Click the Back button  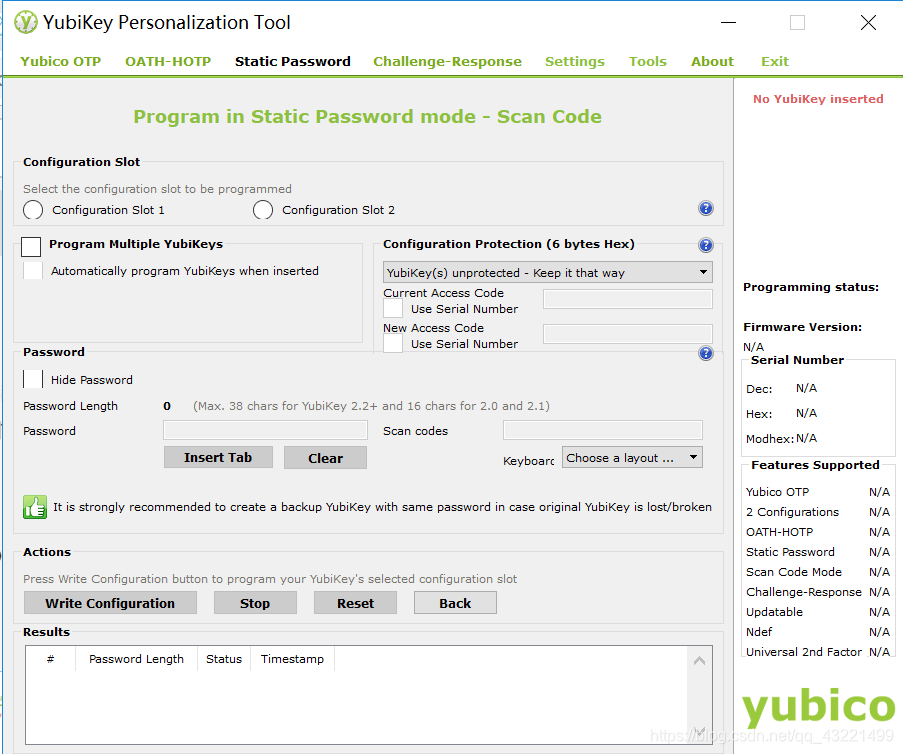(455, 603)
